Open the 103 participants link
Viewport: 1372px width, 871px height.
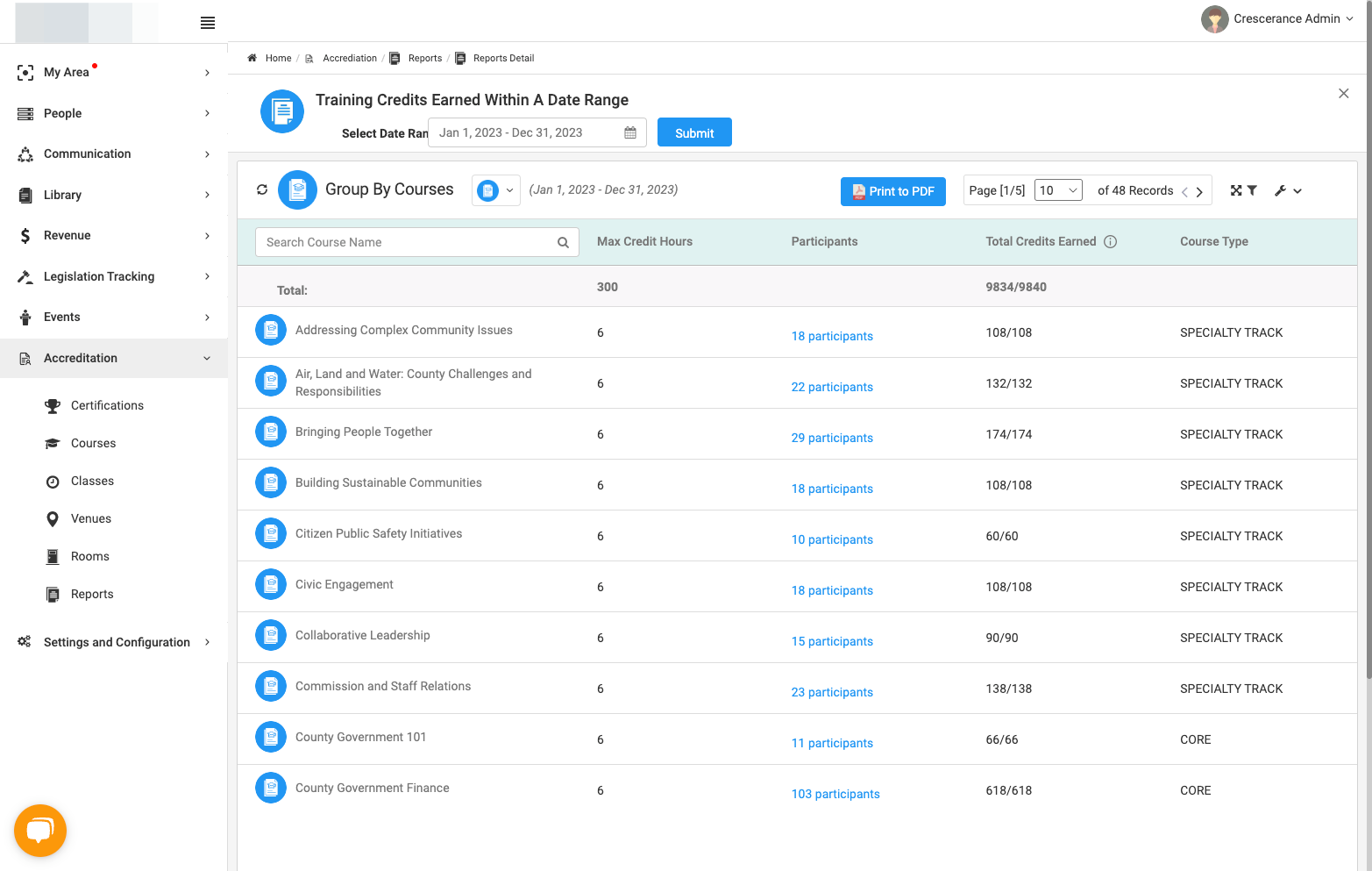coord(835,794)
